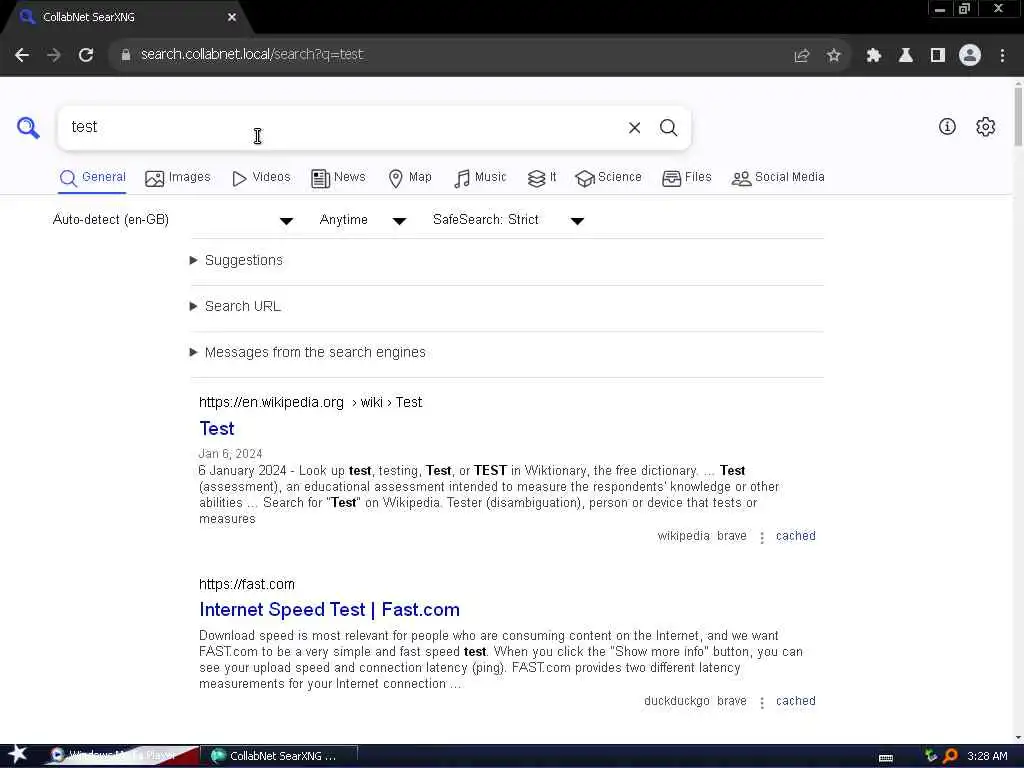1024x768 pixels.
Task: Click the orange search tray icon
Action: (x=950, y=756)
